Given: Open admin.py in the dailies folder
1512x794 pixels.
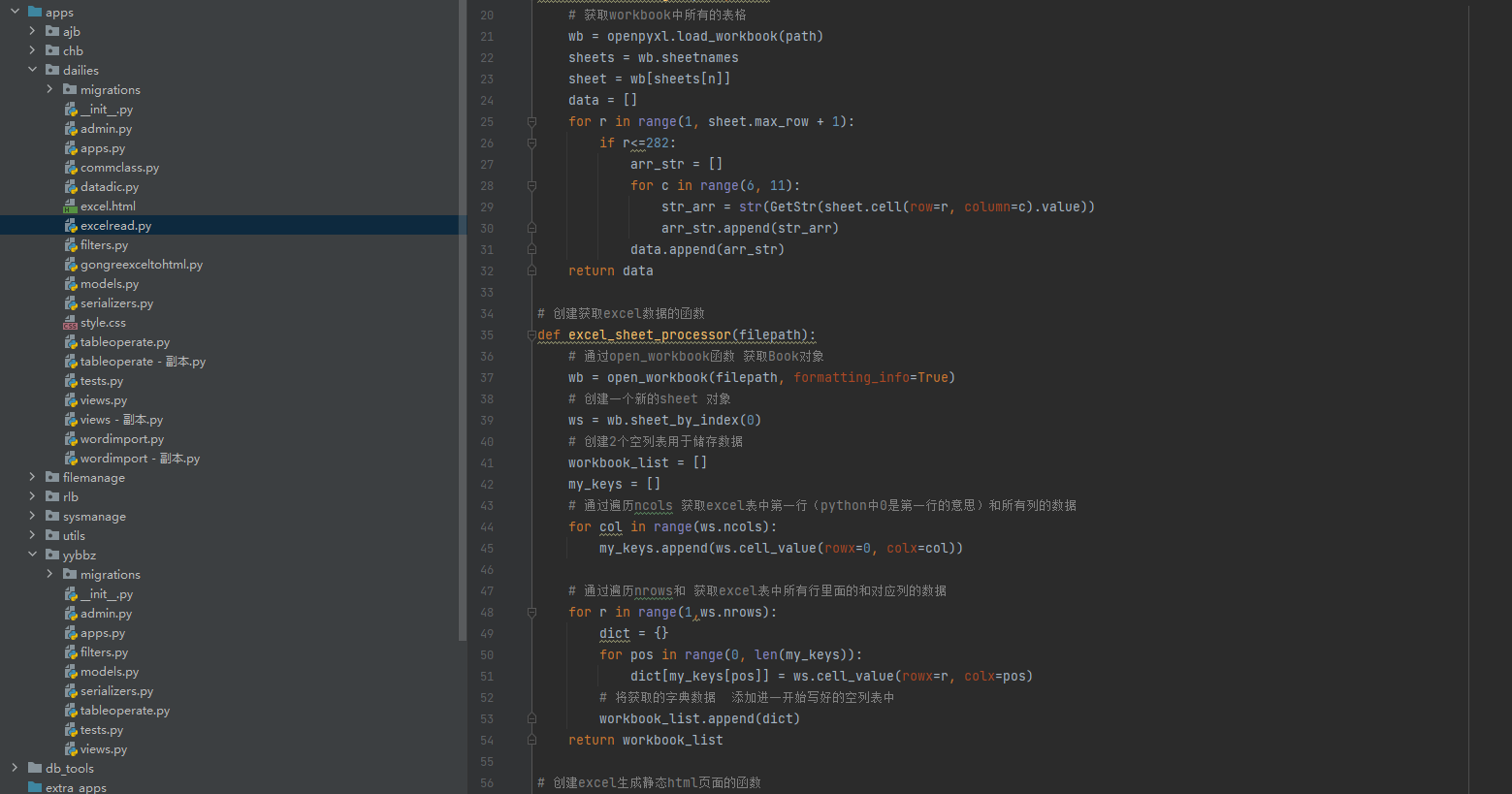Looking at the screenshot, I should (x=106, y=129).
